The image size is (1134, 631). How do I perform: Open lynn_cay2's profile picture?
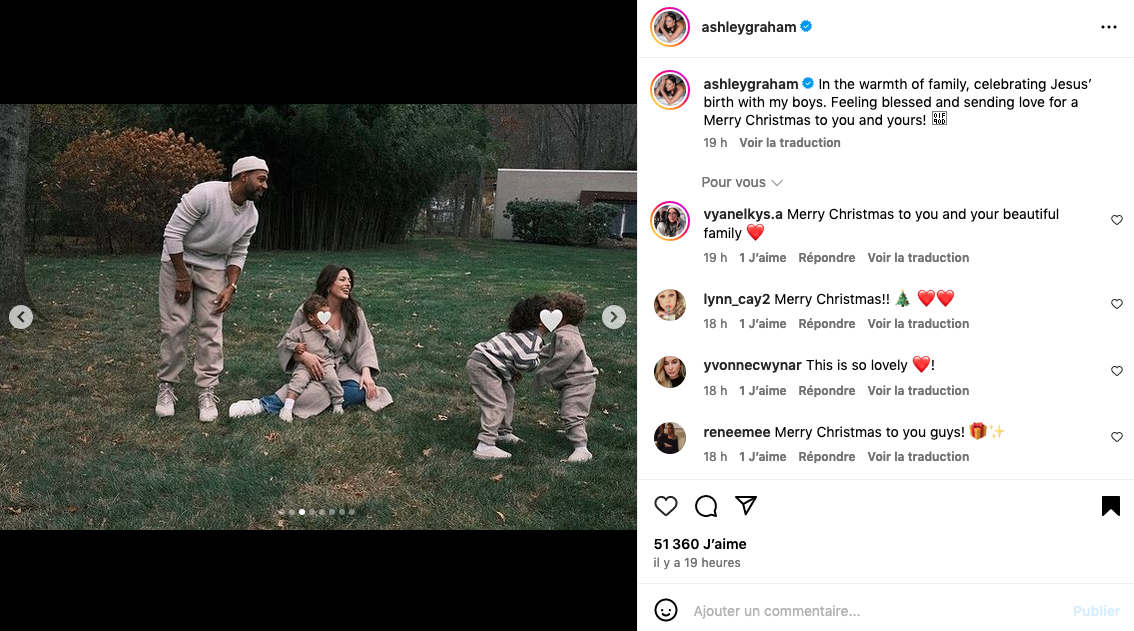[x=670, y=305]
